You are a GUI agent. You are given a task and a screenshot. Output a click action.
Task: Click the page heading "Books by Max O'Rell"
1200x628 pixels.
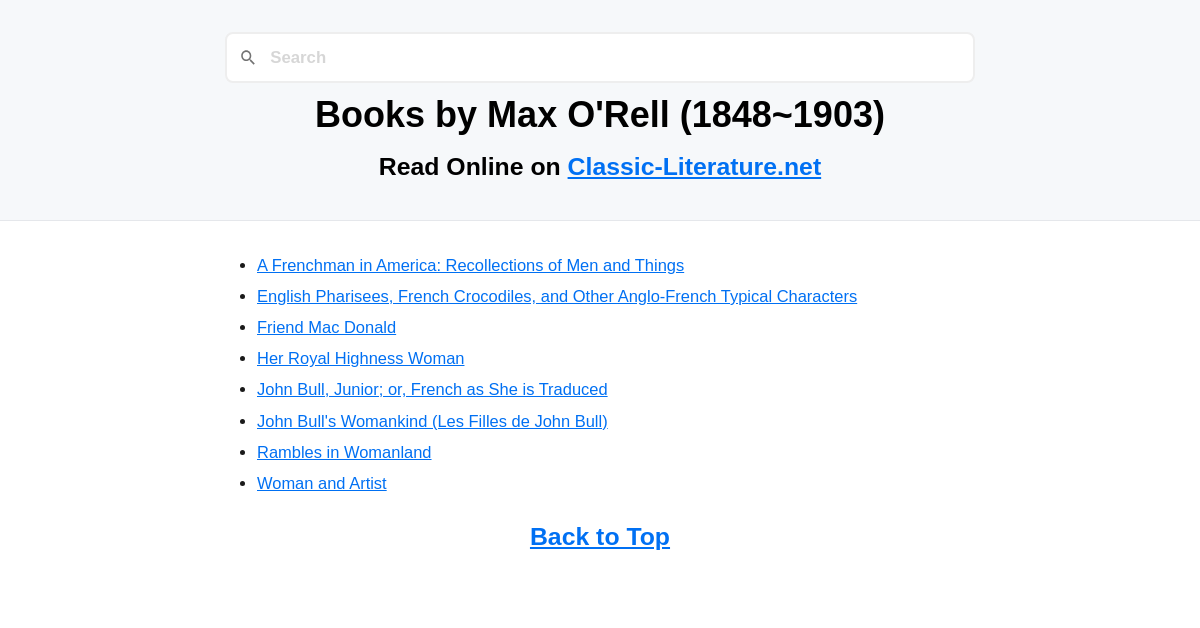(600, 114)
